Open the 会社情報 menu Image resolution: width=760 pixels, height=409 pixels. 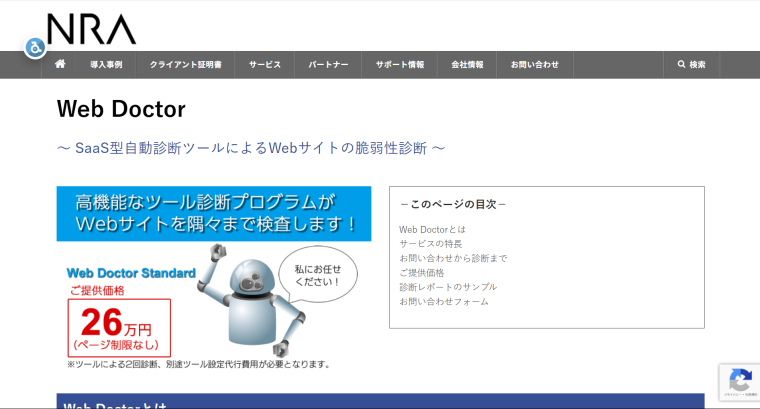tap(467, 64)
